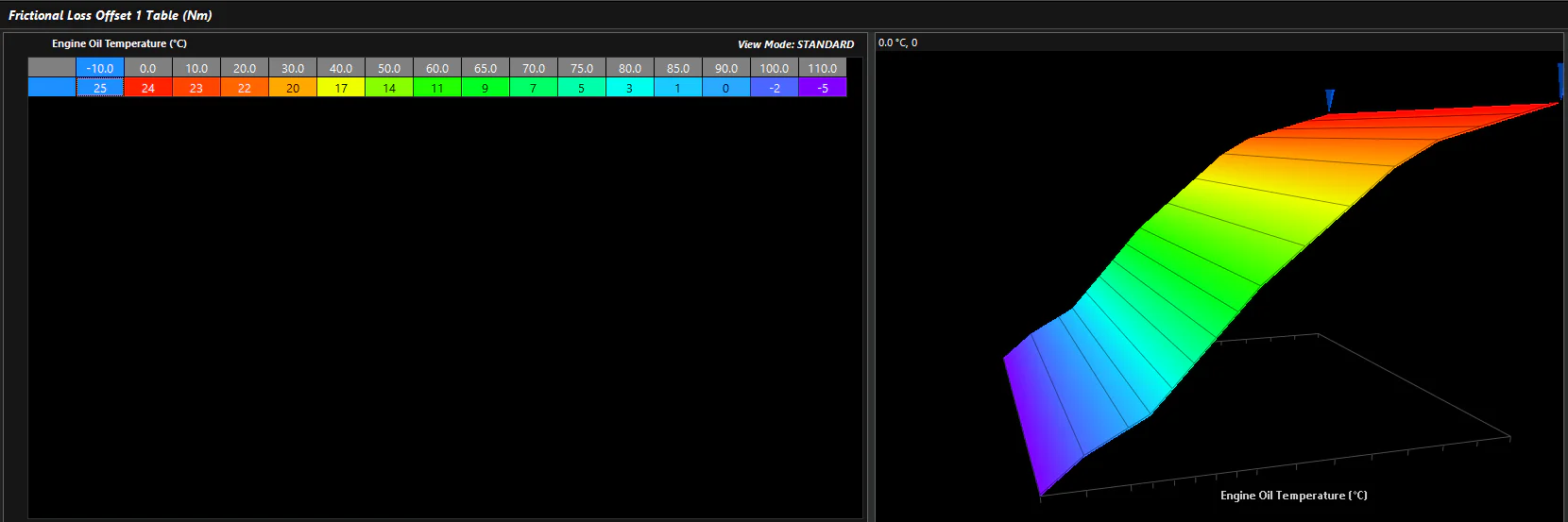Image resolution: width=1568 pixels, height=522 pixels.
Task: Click the gray corner header cell of the table
Action: point(52,68)
